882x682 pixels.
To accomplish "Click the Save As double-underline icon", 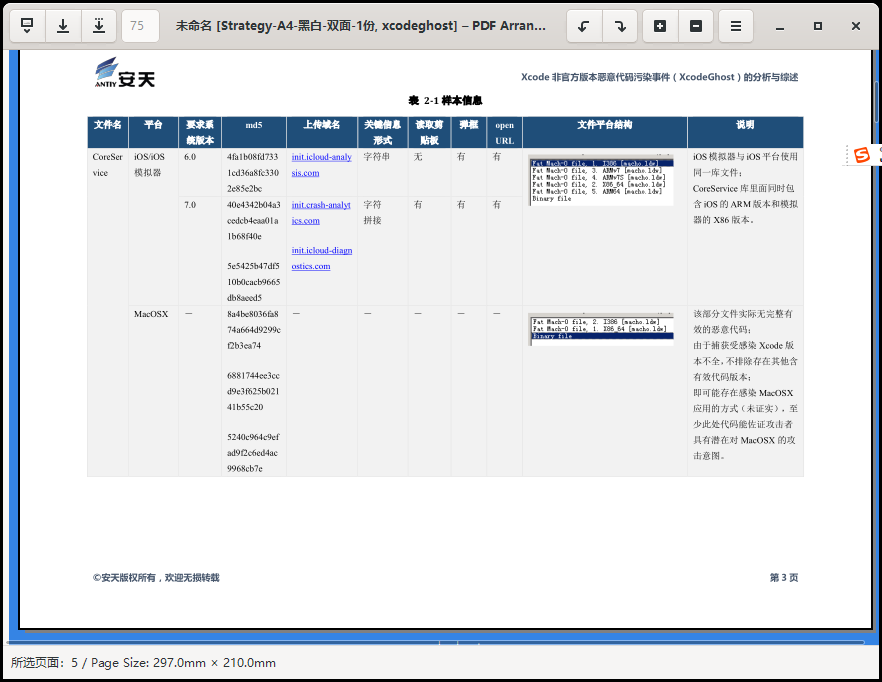I will tap(99, 26).
